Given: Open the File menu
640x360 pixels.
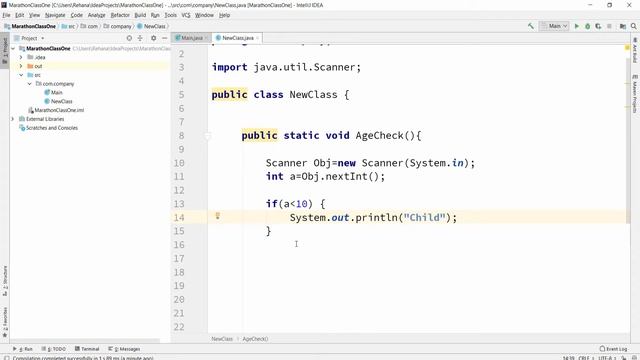Looking at the screenshot, I should [x=6, y=15].
